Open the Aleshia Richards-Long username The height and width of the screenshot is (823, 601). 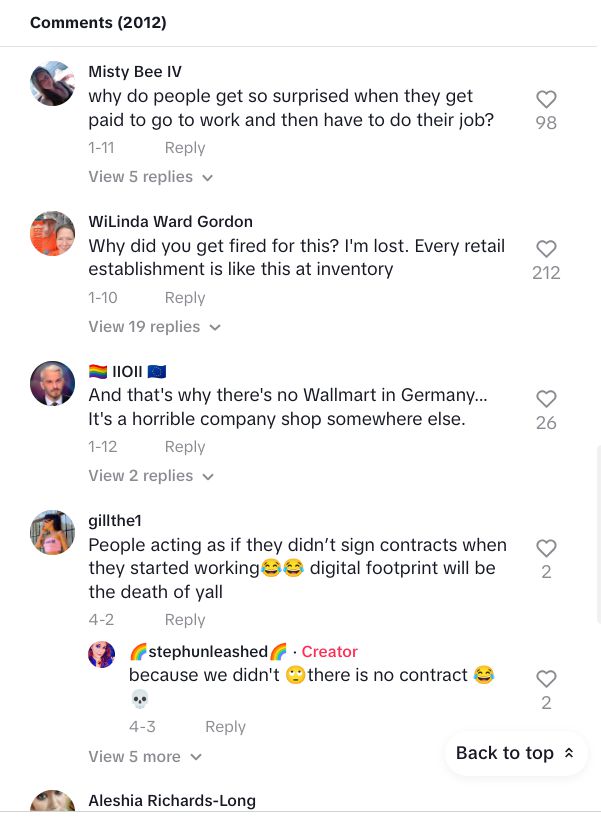[172, 800]
